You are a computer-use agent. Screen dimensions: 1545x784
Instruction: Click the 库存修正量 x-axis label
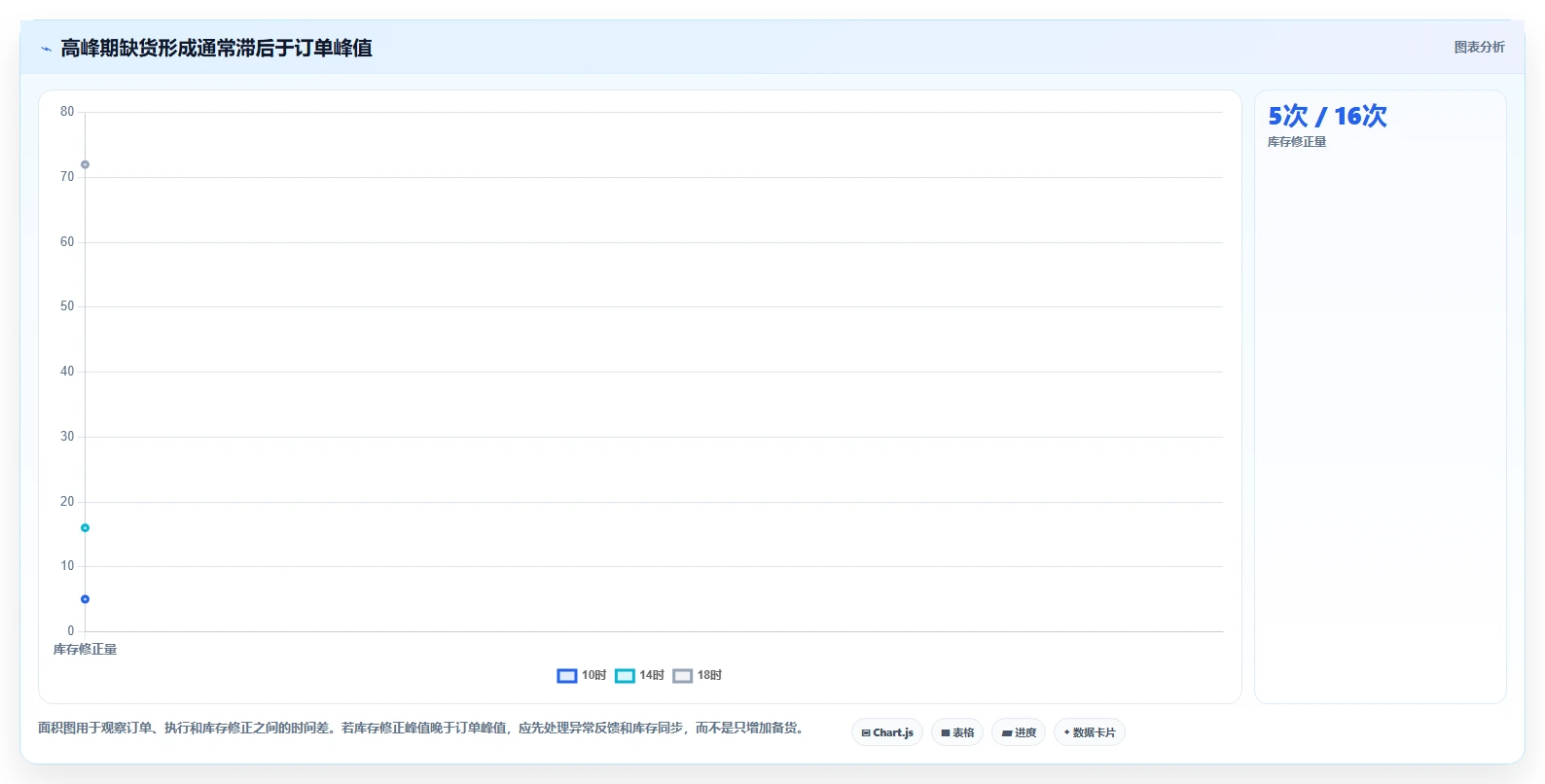point(85,650)
